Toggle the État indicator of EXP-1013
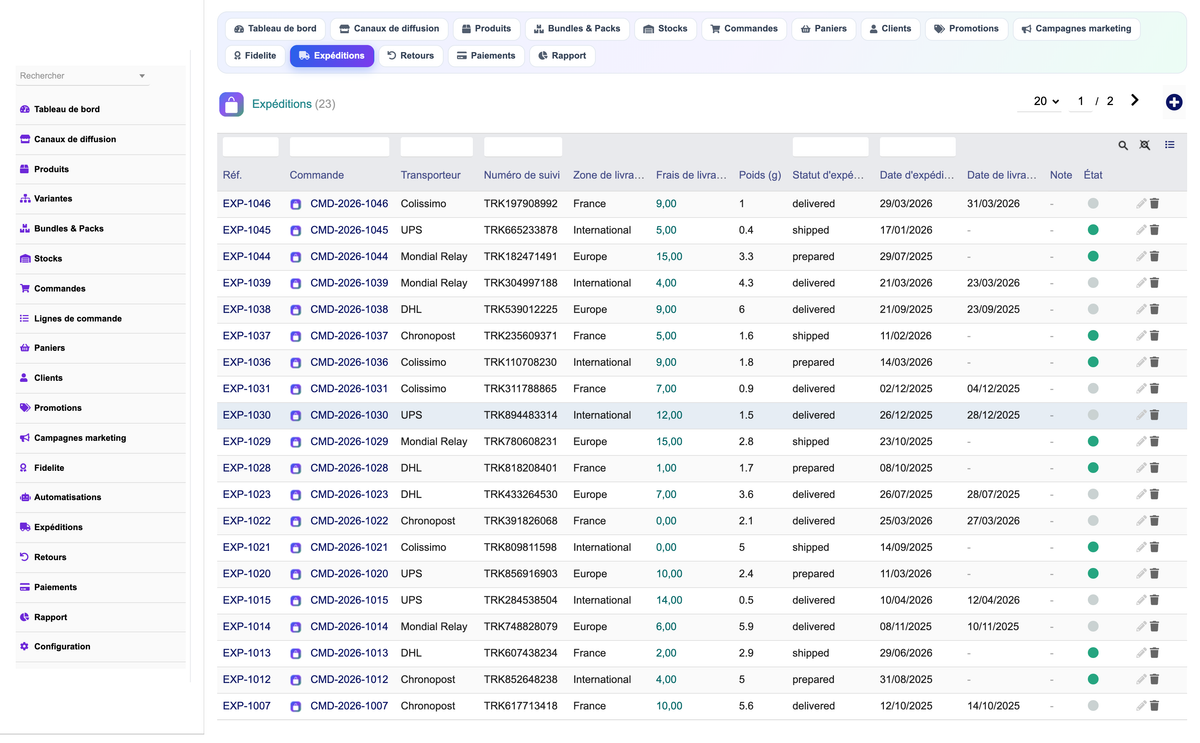The height and width of the screenshot is (743, 1200). tap(1093, 653)
